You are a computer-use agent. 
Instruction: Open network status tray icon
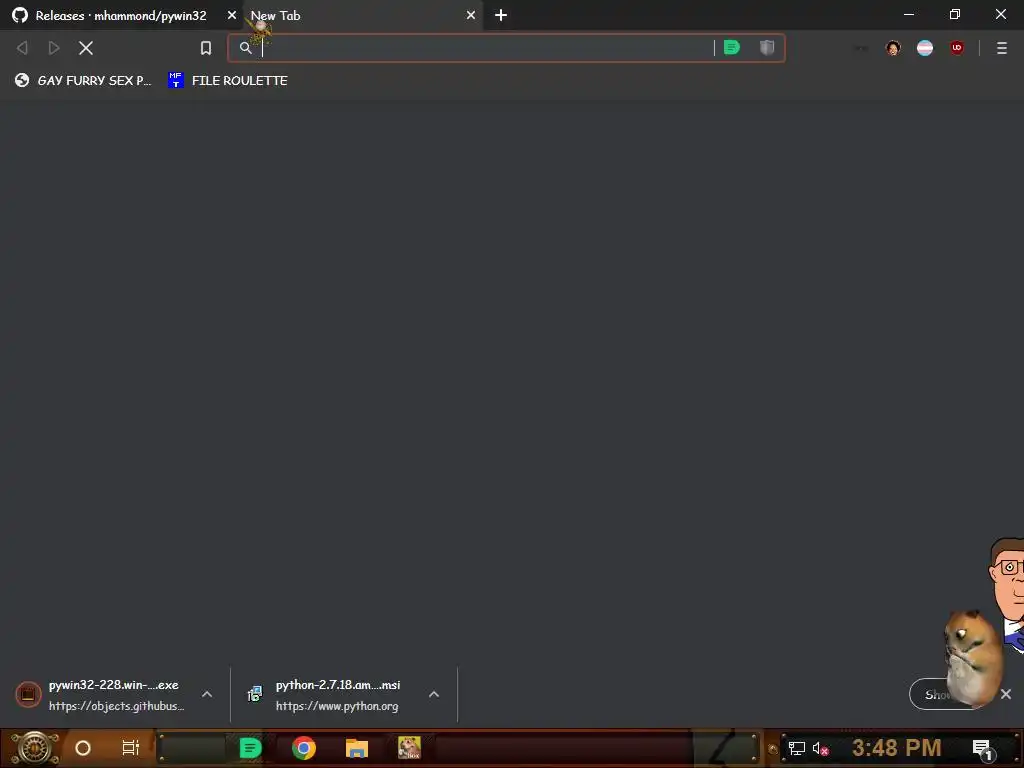pos(797,748)
